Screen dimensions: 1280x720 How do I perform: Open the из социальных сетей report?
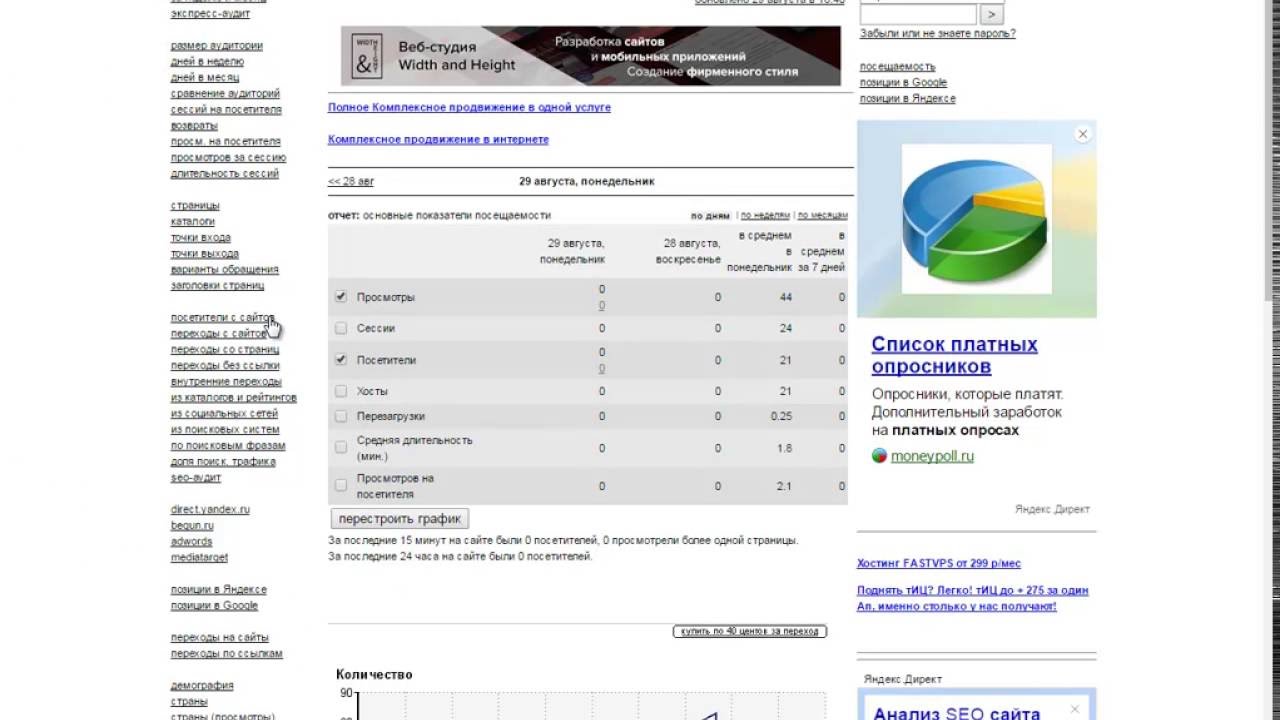click(x=224, y=413)
